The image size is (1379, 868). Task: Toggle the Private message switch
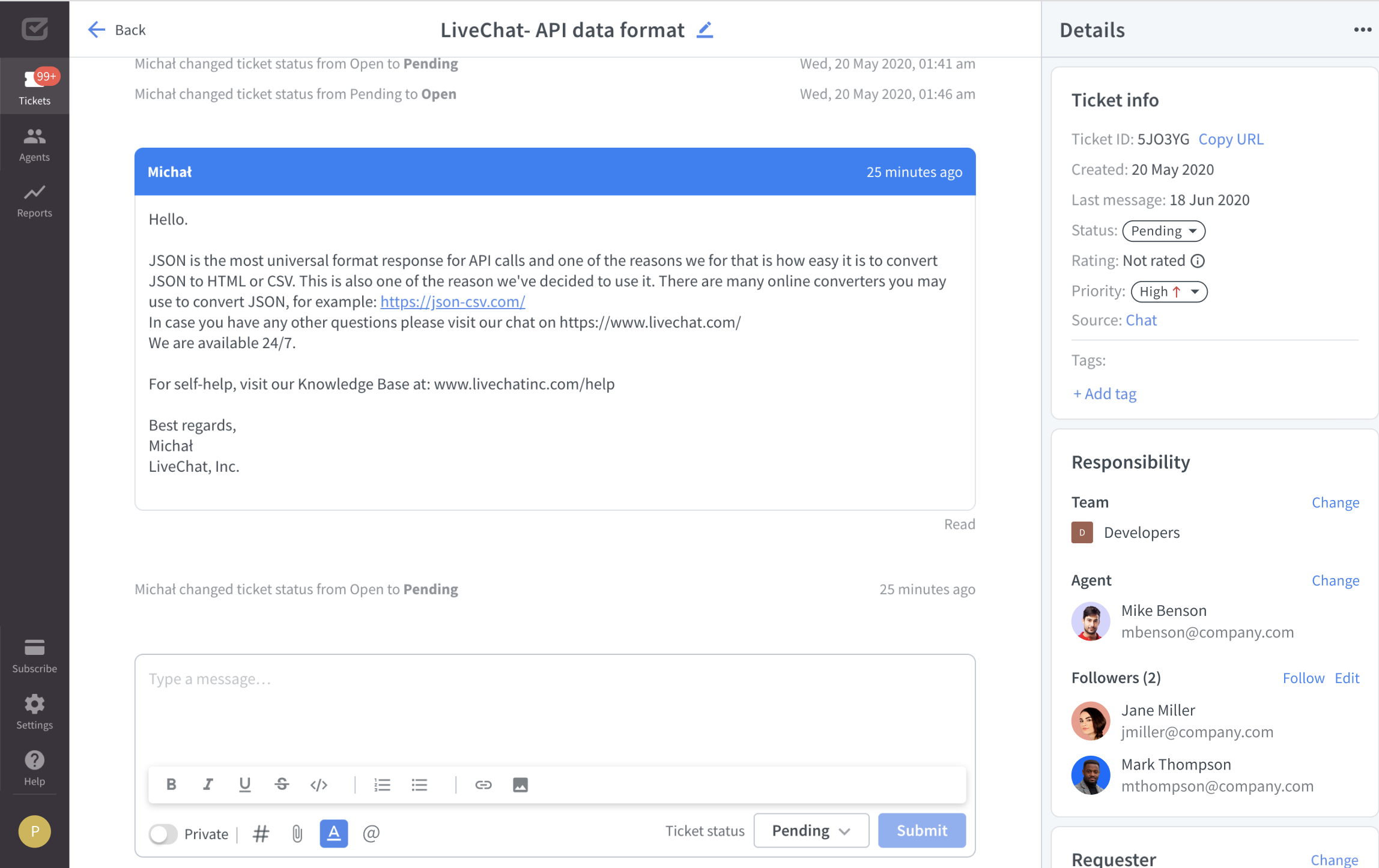click(x=162, y=833)
